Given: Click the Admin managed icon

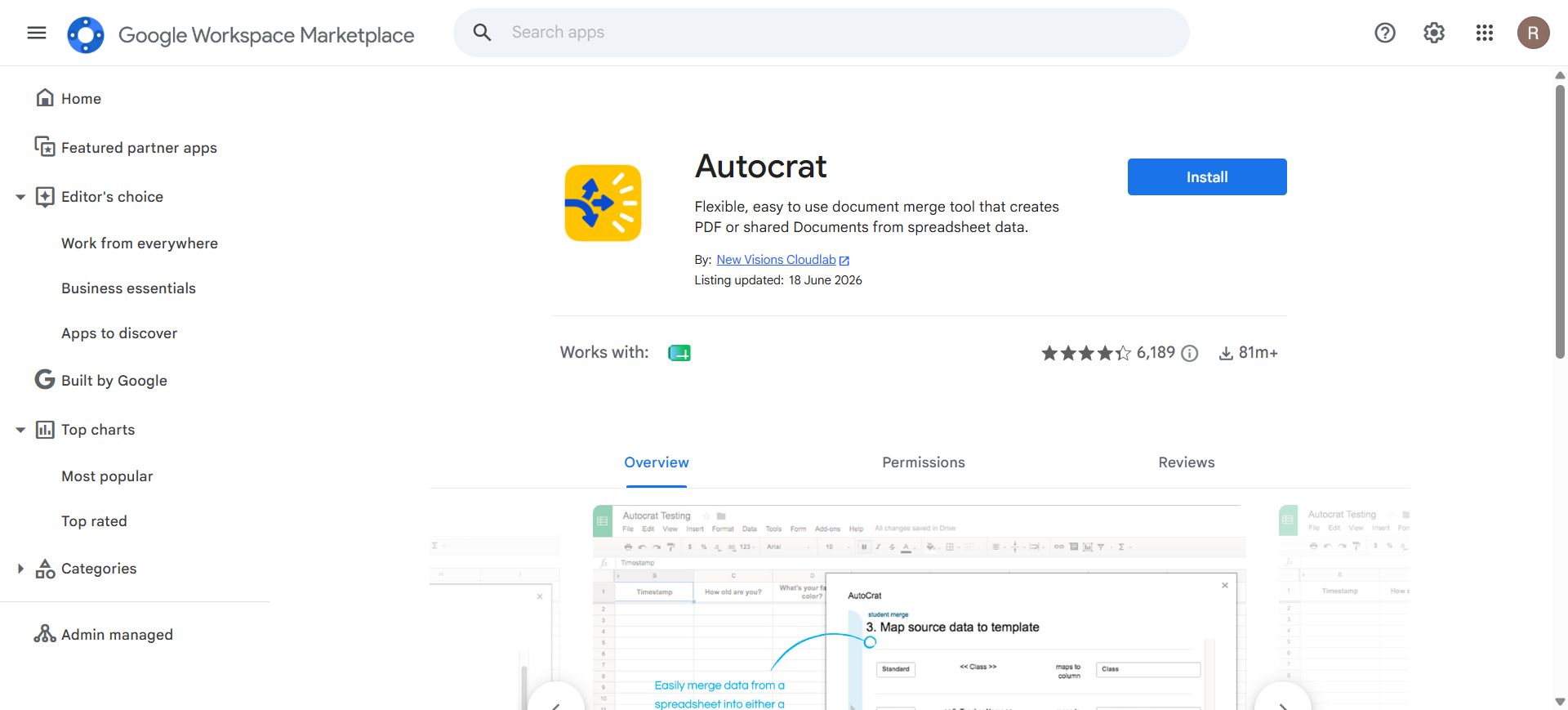Looking at the screenshot, I should [45, 634].
